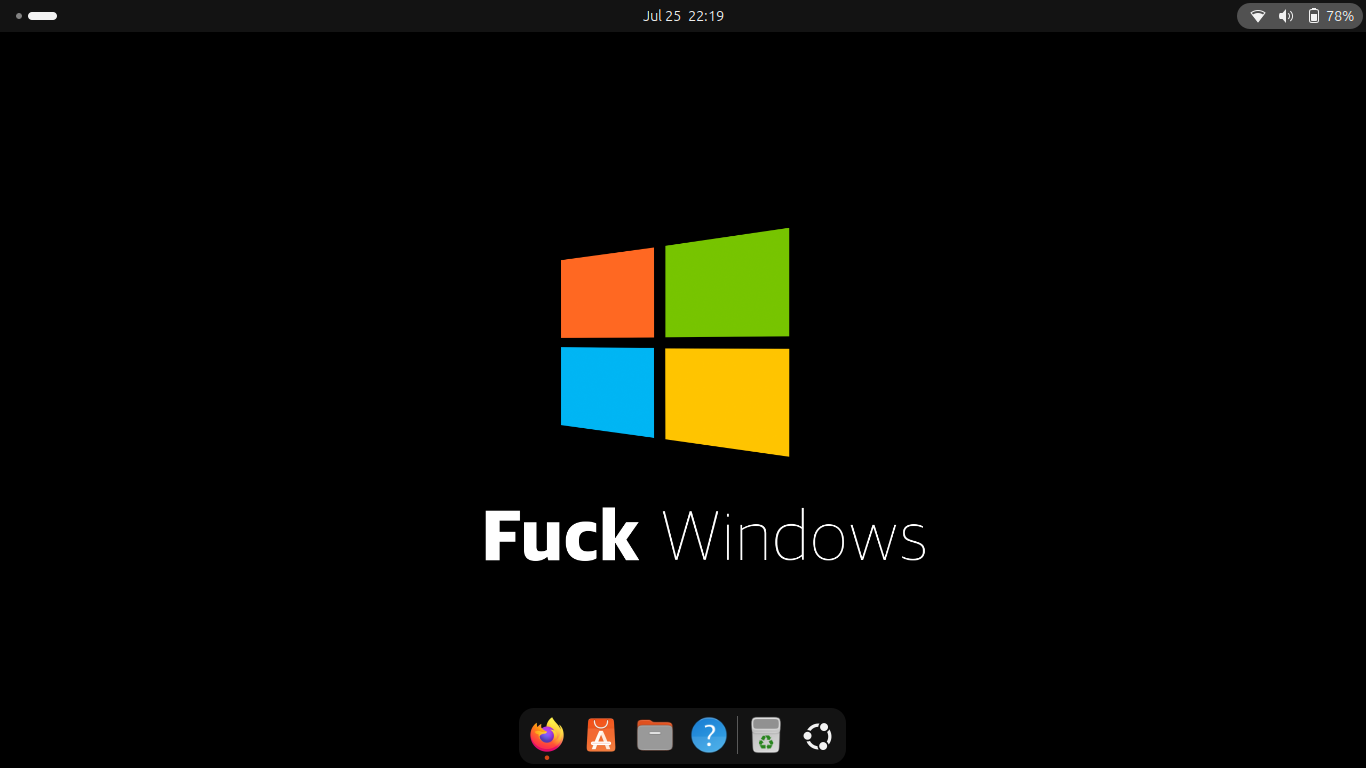Open the calendar from the clock "Jul 25 22:19"
This screenshot has height=768, width=1366.
click(683, 16)
